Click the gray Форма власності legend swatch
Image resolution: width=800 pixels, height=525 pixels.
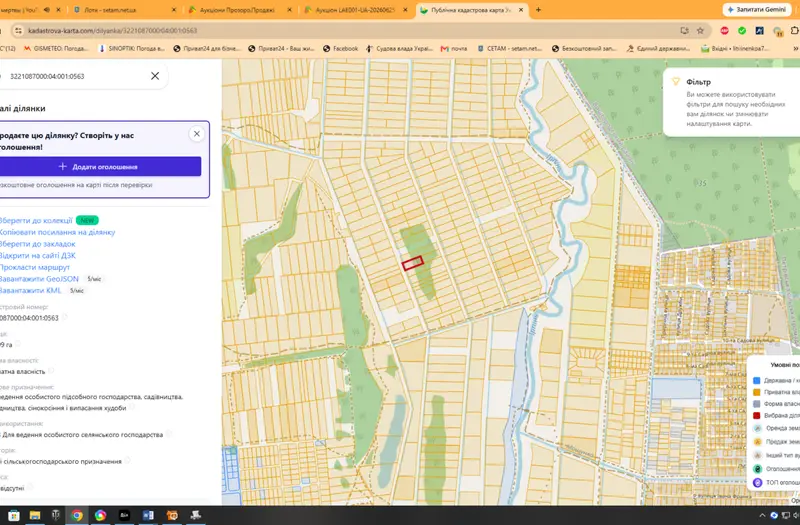(757, 404)
